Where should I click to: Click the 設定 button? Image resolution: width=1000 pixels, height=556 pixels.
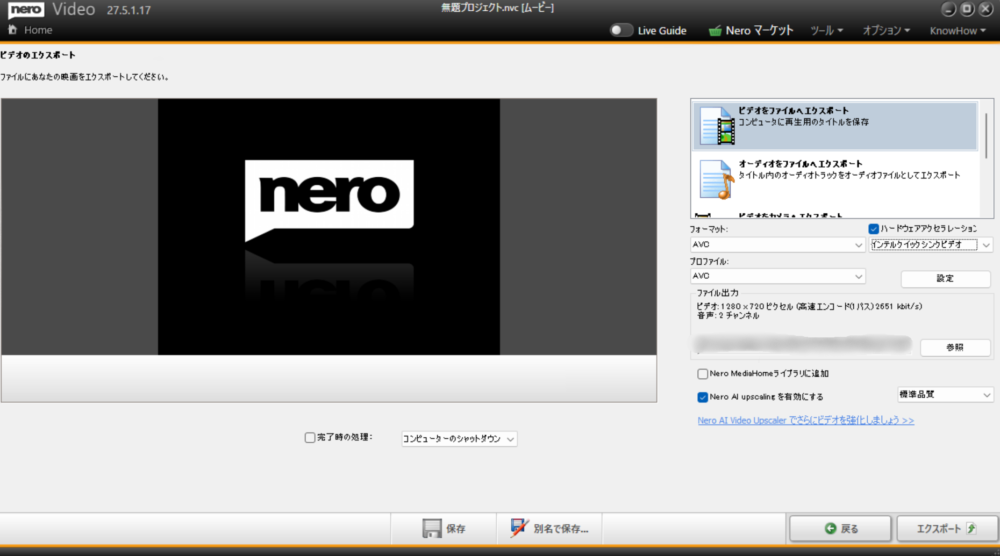pos(945,279)
